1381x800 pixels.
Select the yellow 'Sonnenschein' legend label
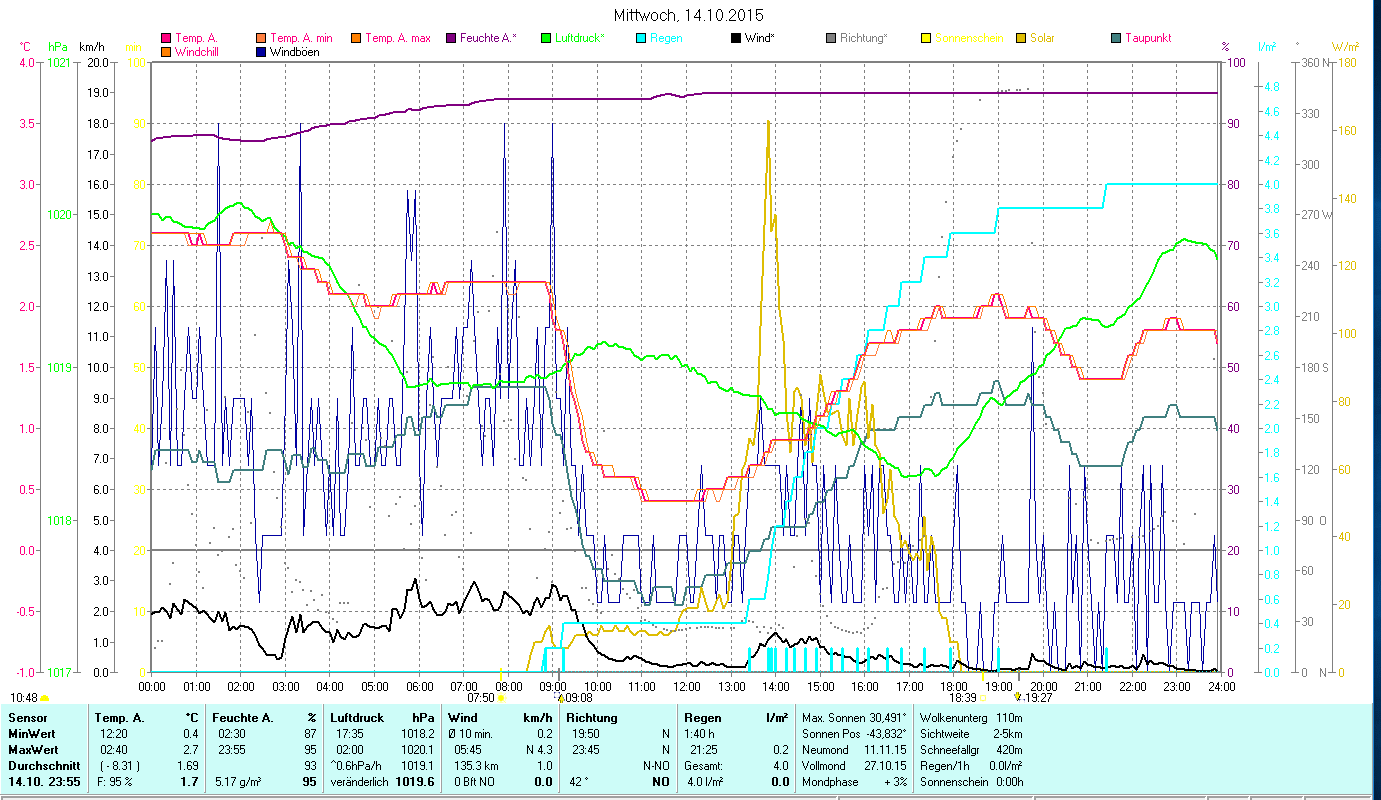tap(968, 38)
